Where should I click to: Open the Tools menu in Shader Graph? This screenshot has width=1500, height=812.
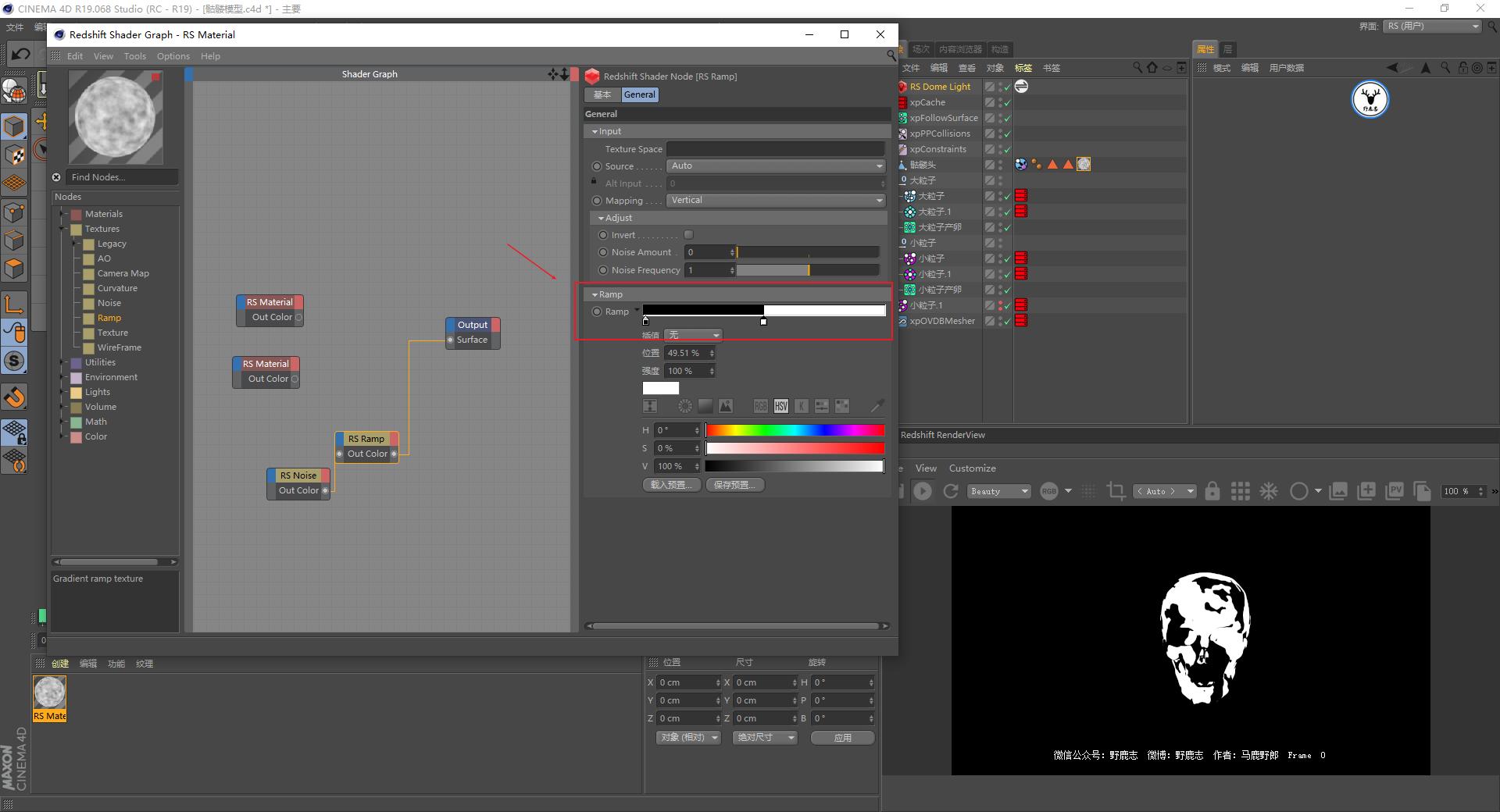click(134, 56)
